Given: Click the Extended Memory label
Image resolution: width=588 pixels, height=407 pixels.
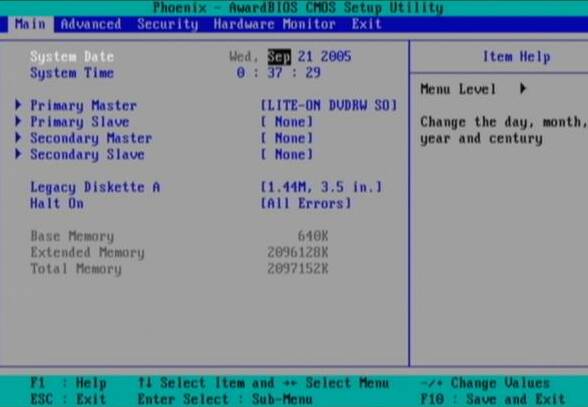Looking at the screenshot, I should tap(87, 252).
